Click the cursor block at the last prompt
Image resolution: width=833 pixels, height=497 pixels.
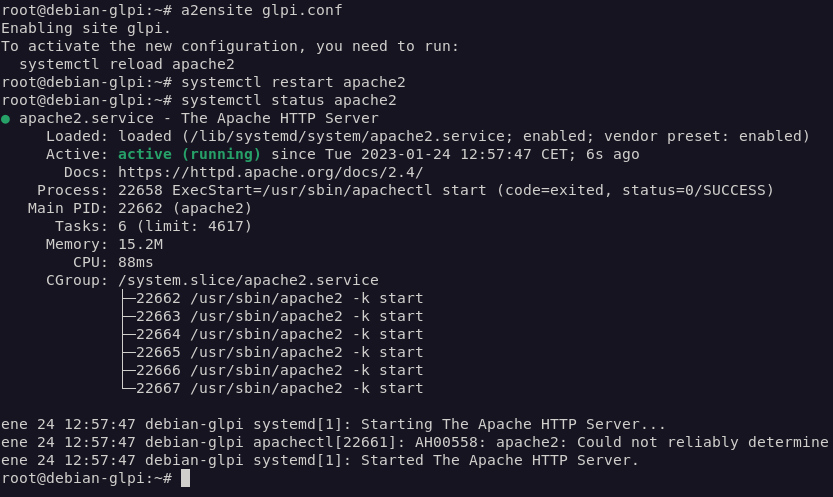185,478
